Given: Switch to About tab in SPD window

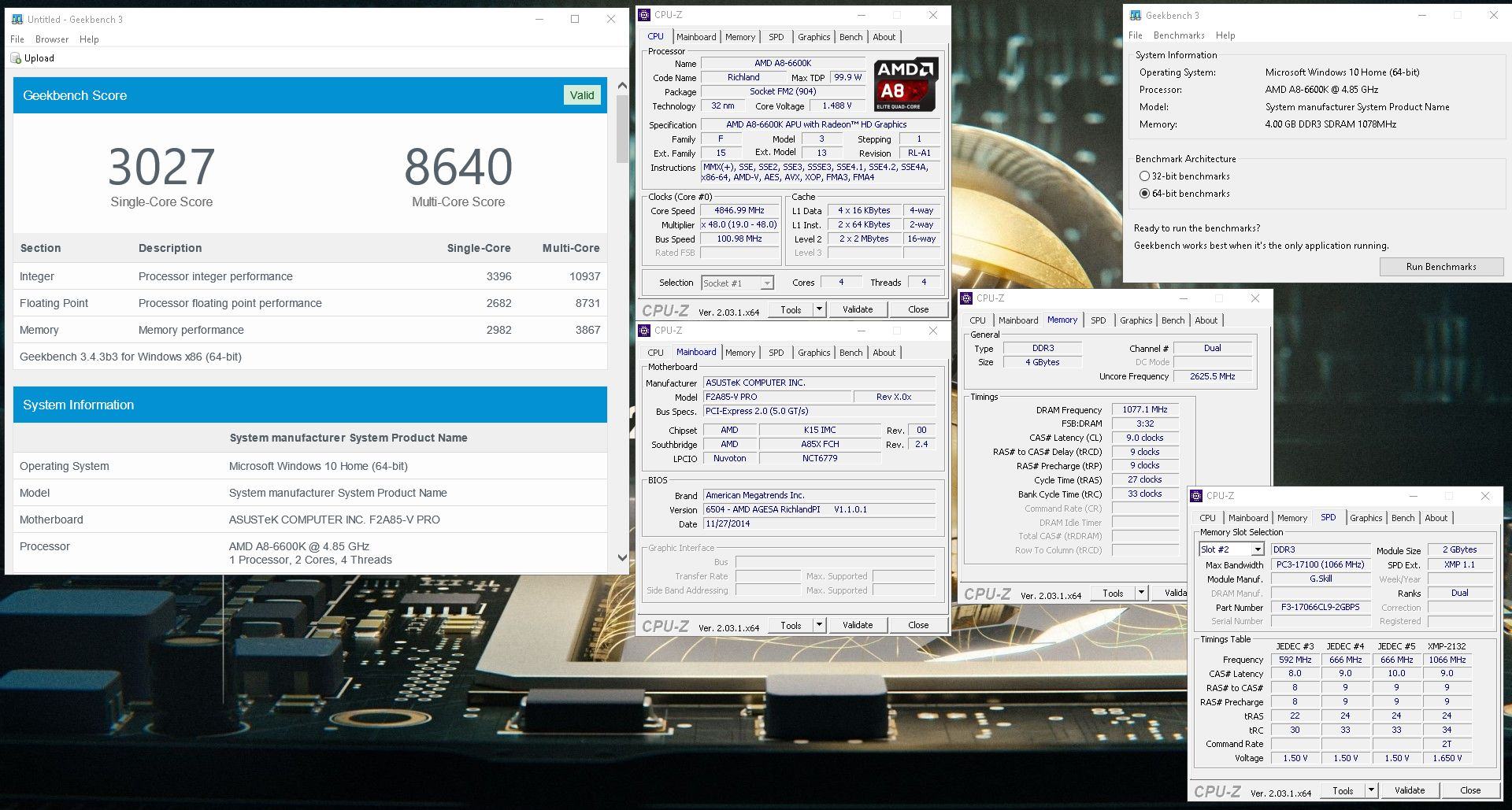Looking at the screenshot, I should pos(1436,518).
